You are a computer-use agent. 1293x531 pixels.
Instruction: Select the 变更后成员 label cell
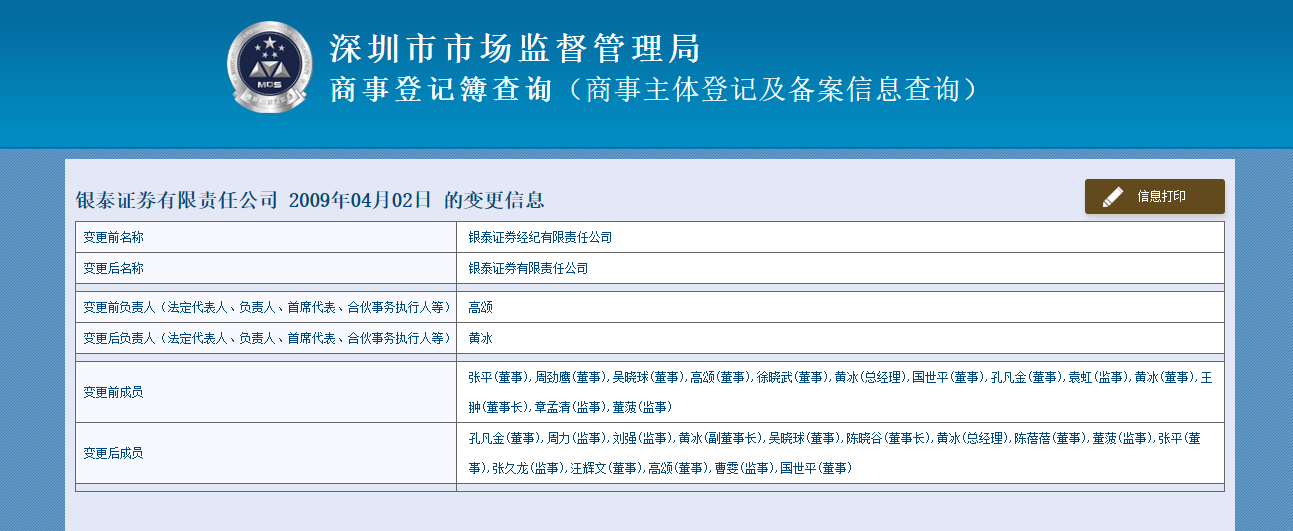266,453
